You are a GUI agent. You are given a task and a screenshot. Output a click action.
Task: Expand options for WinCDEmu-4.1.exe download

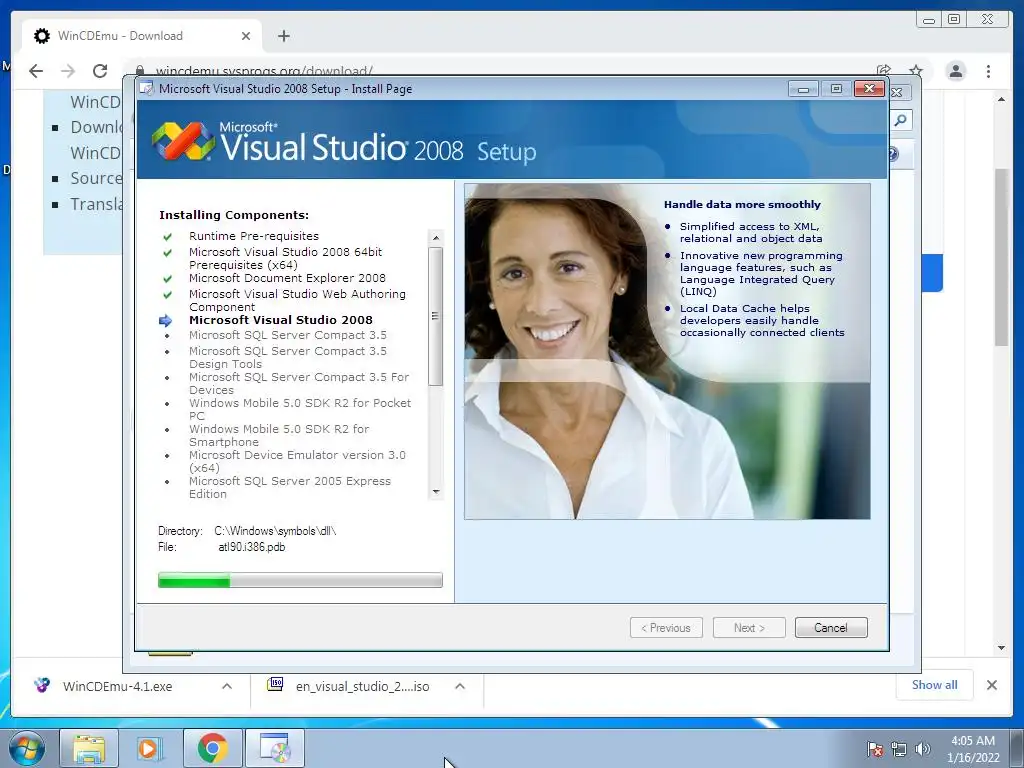click(227, 686)
